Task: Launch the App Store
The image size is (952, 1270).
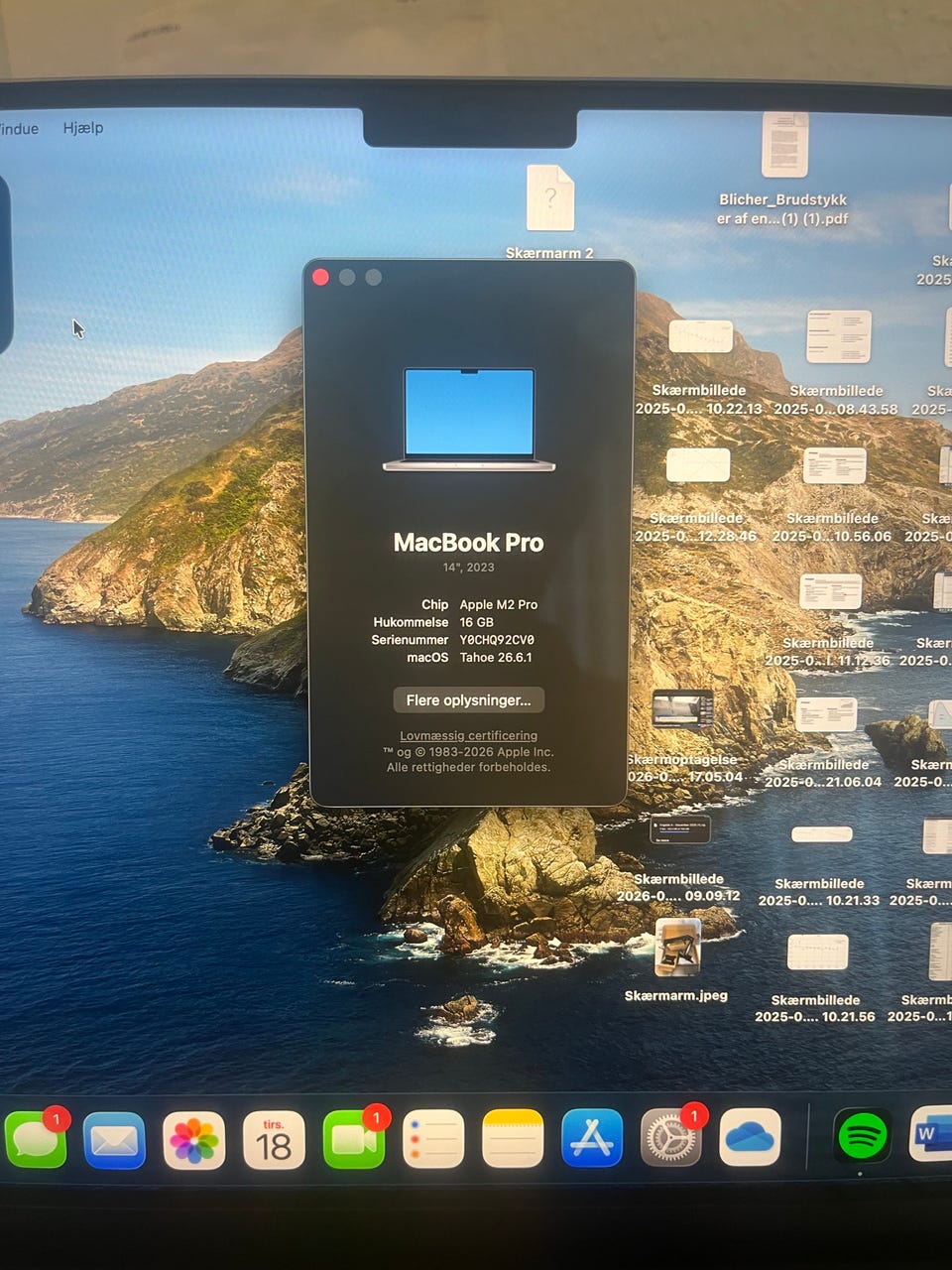Action: pyautogui.click(x=592, y=1138)
